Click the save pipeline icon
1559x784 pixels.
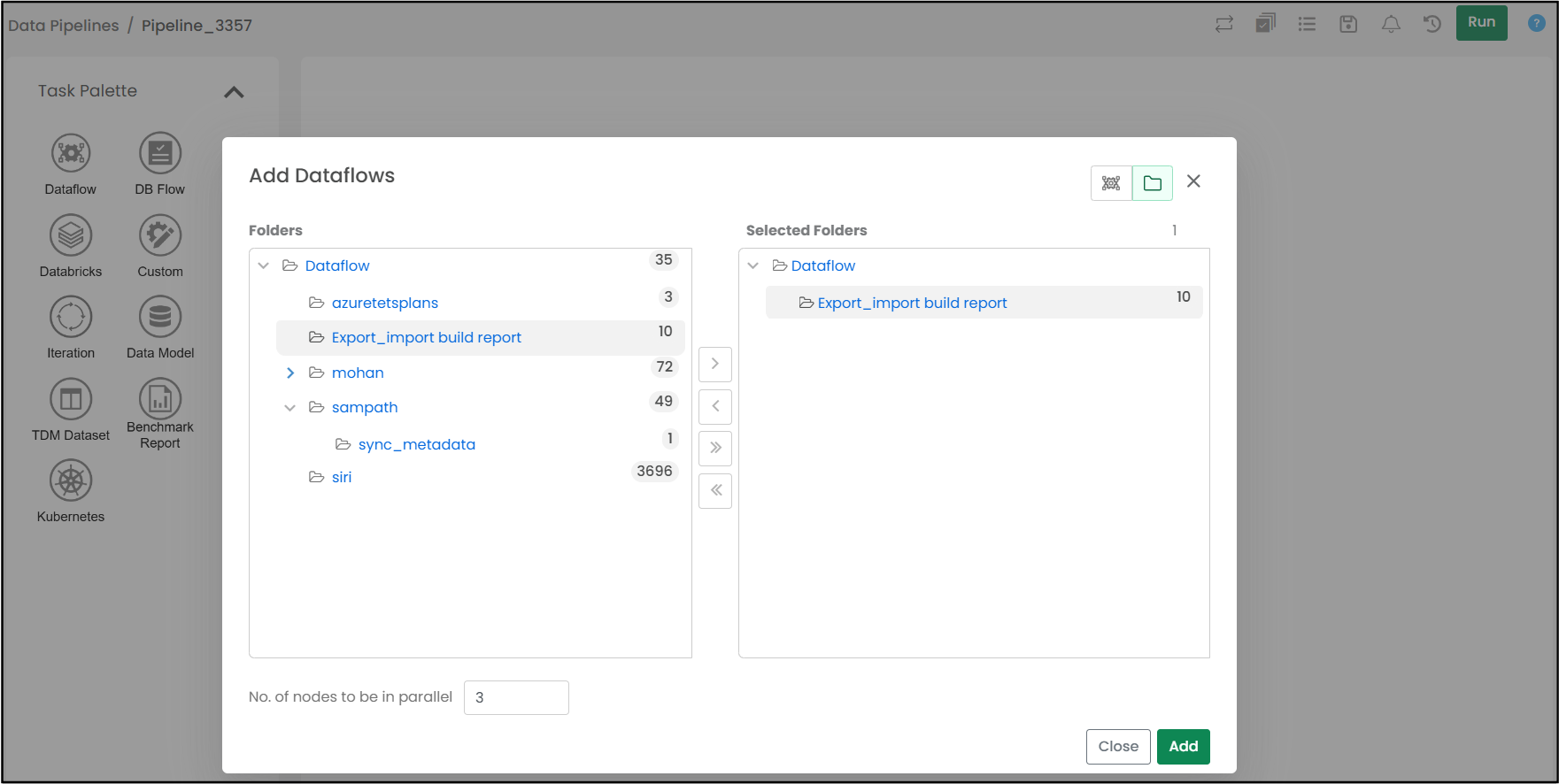tap(1348, 24)
